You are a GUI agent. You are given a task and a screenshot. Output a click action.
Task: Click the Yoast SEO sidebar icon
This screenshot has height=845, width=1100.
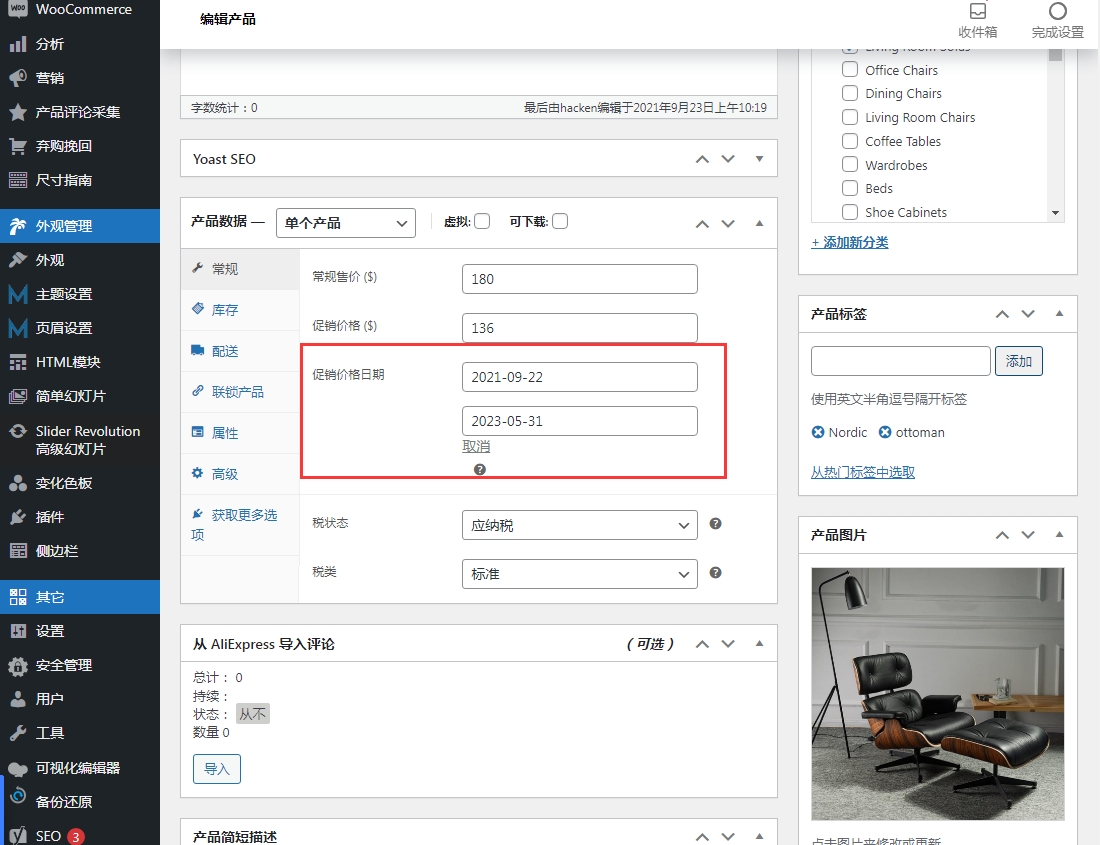click(x=18, y=836)
